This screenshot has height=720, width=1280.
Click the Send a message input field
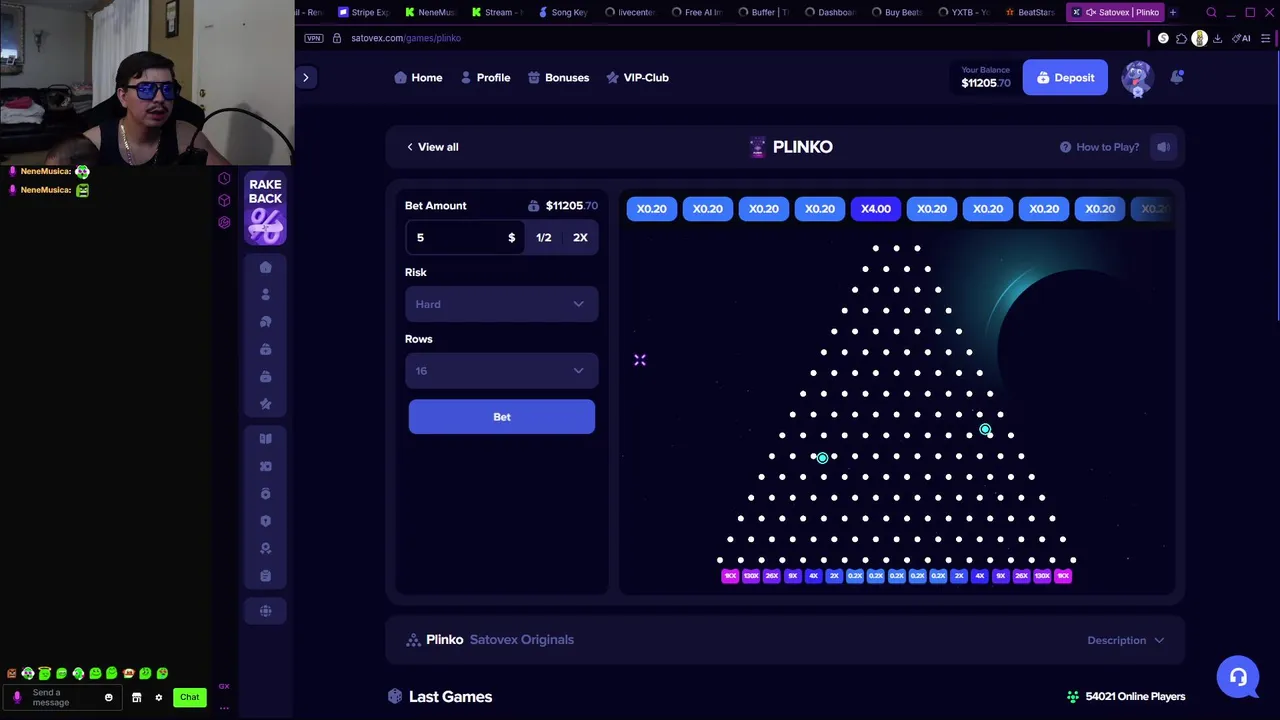(x=62, y=697)
